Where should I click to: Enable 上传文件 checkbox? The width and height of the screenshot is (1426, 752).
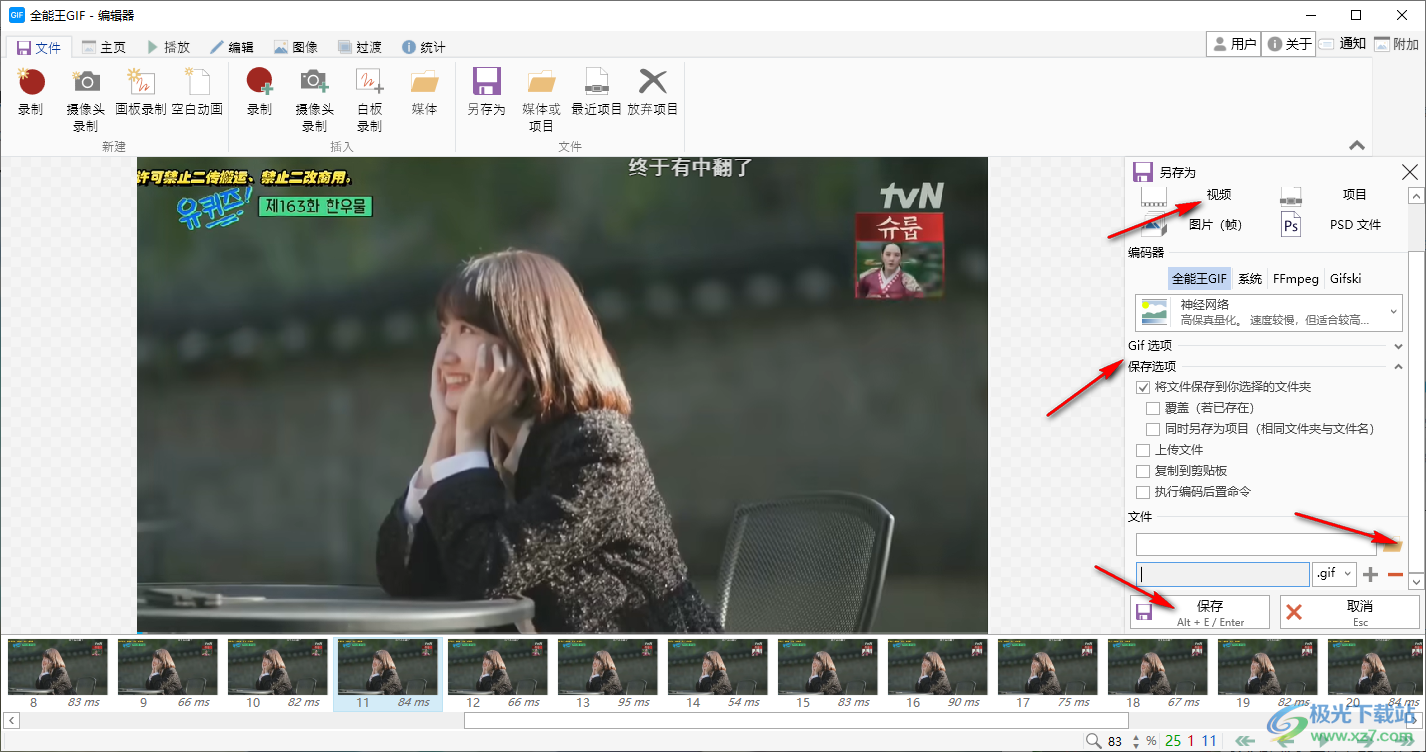1143,450
